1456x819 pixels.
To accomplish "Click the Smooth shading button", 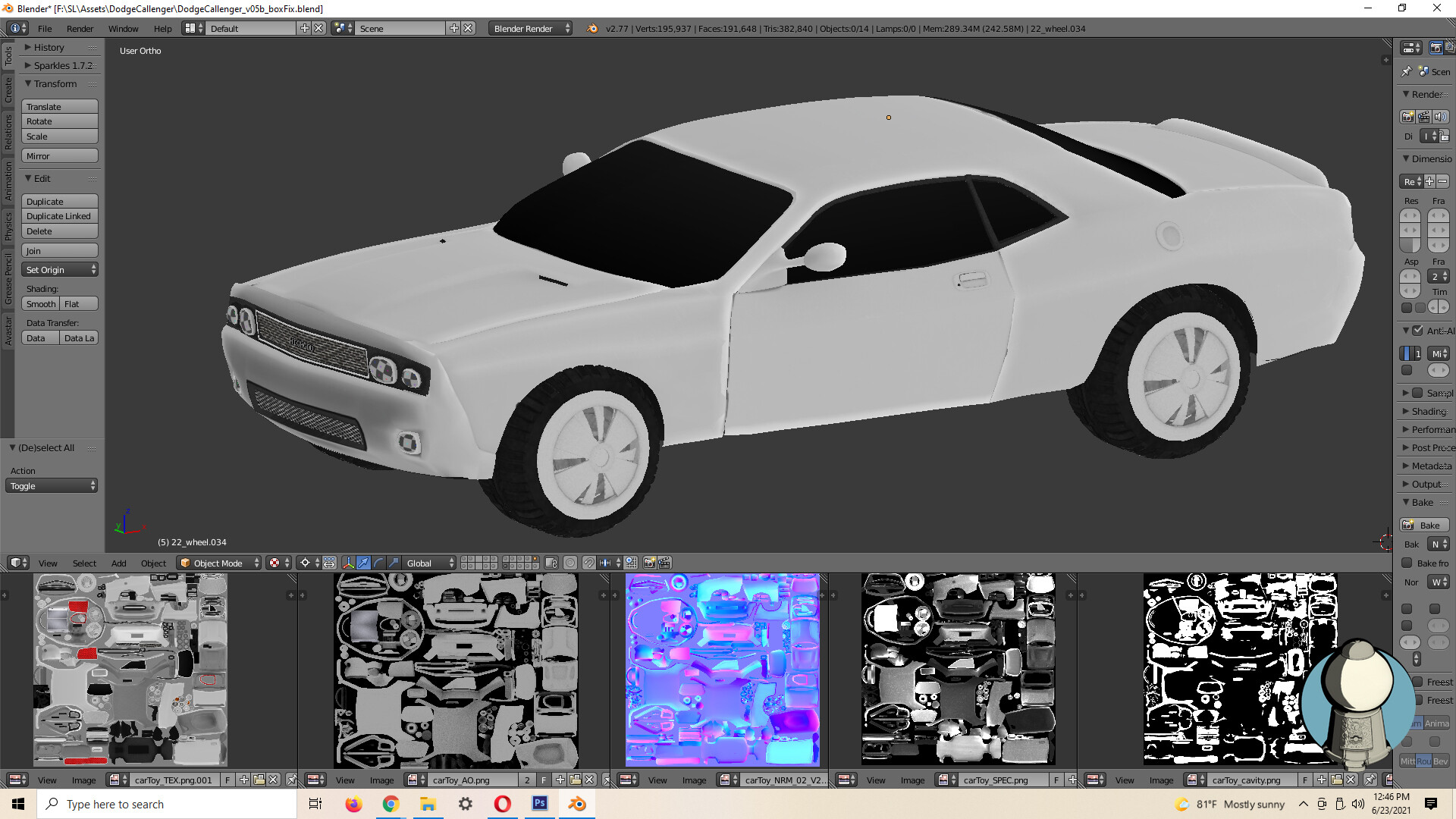I will point(40,304).
